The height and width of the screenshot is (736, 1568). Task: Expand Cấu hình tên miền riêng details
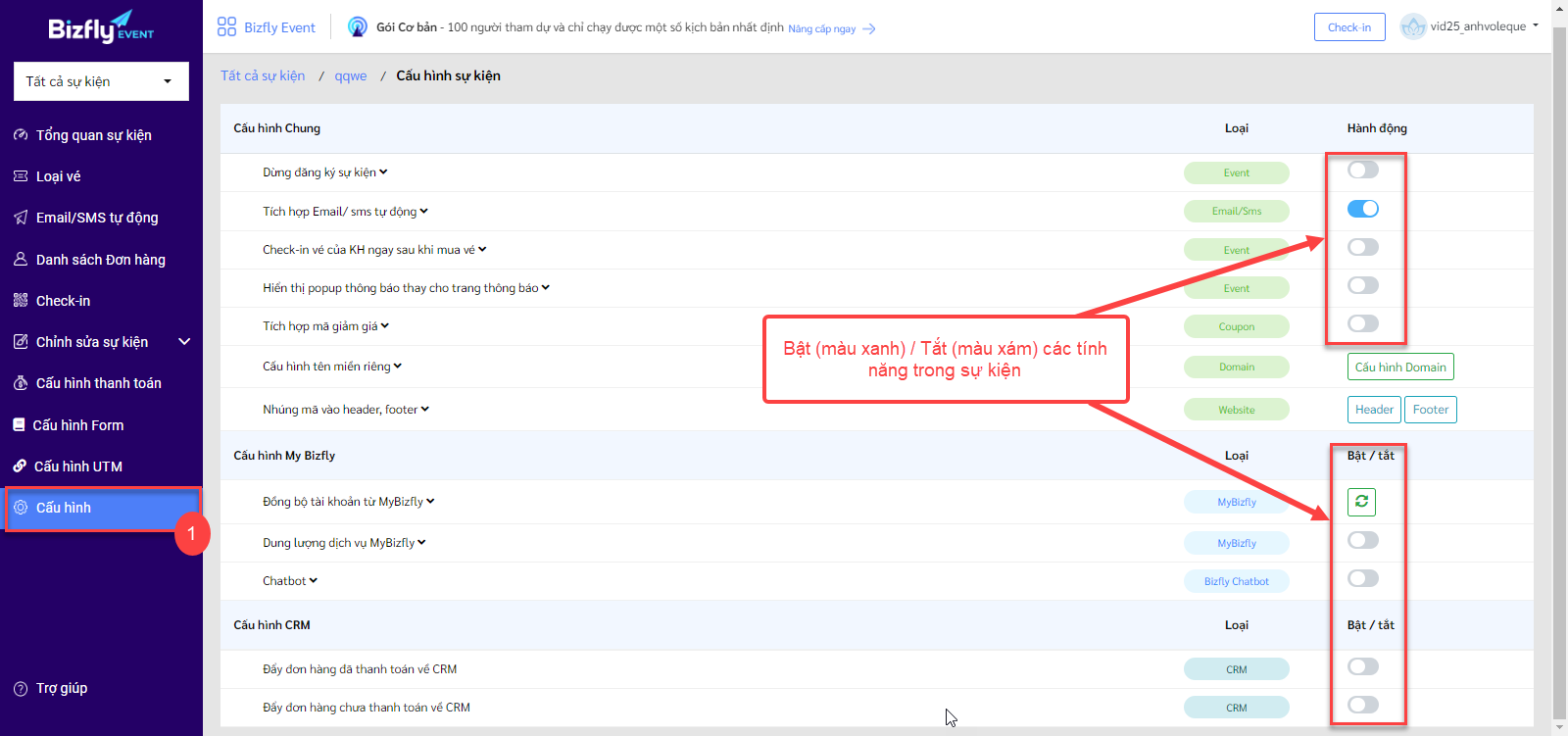tap(398, 367)
